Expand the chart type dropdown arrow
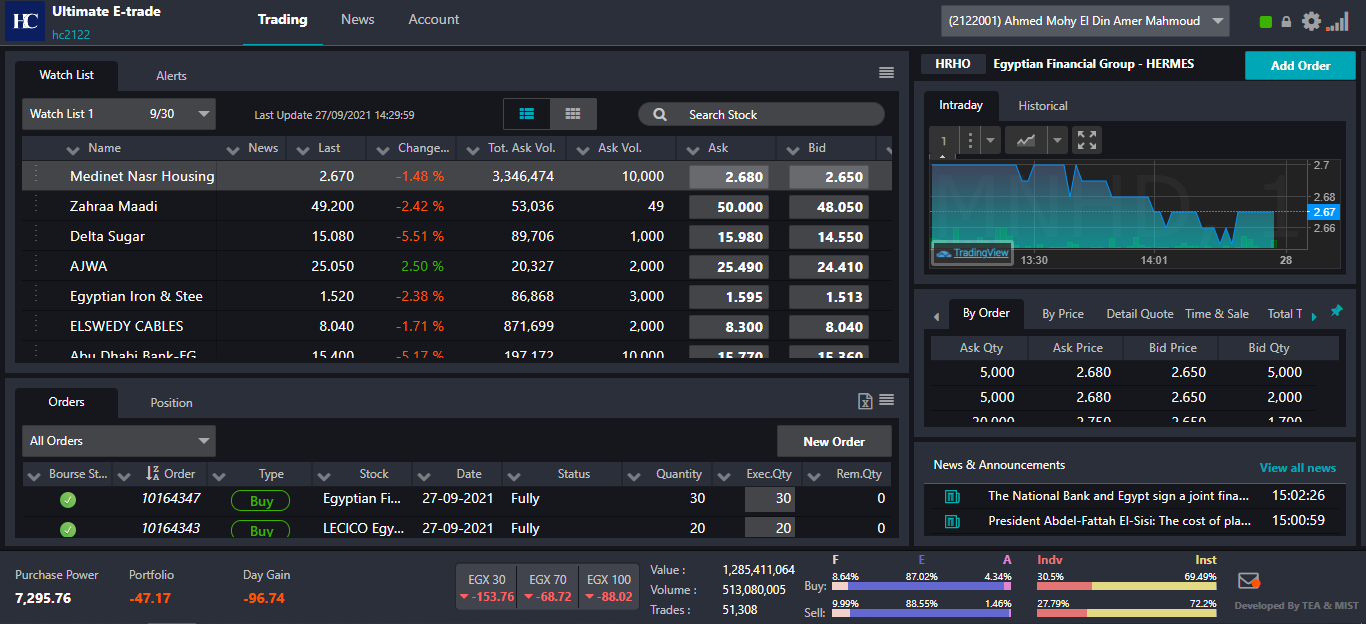 tap(1055, 140)
